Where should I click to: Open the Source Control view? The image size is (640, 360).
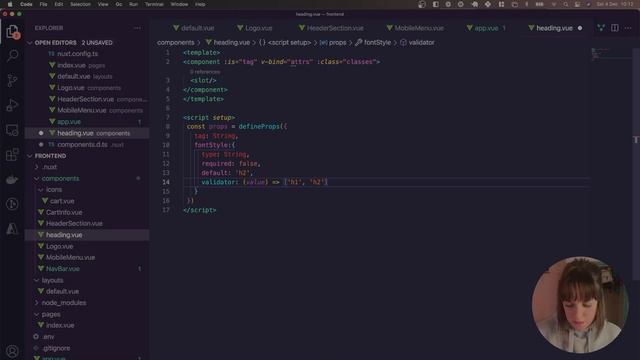[12, 80]
